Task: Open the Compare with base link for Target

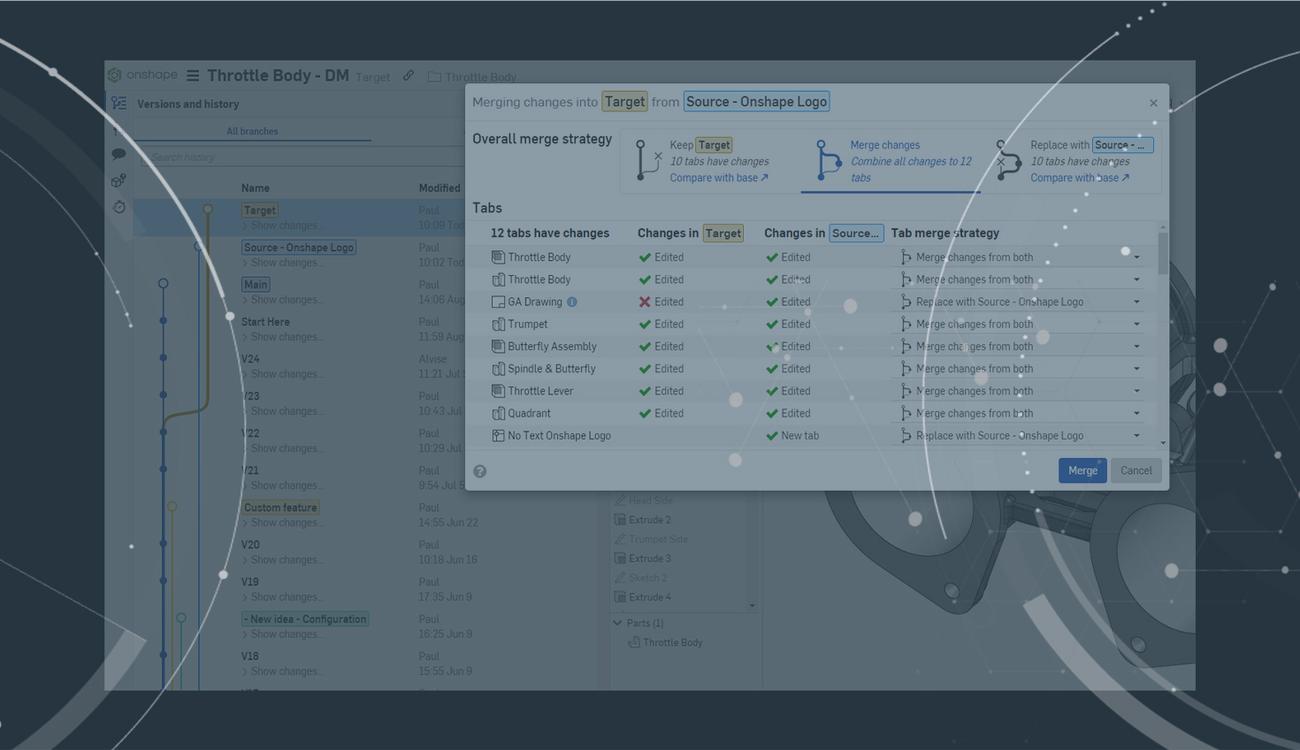Action: pos(718,177)
